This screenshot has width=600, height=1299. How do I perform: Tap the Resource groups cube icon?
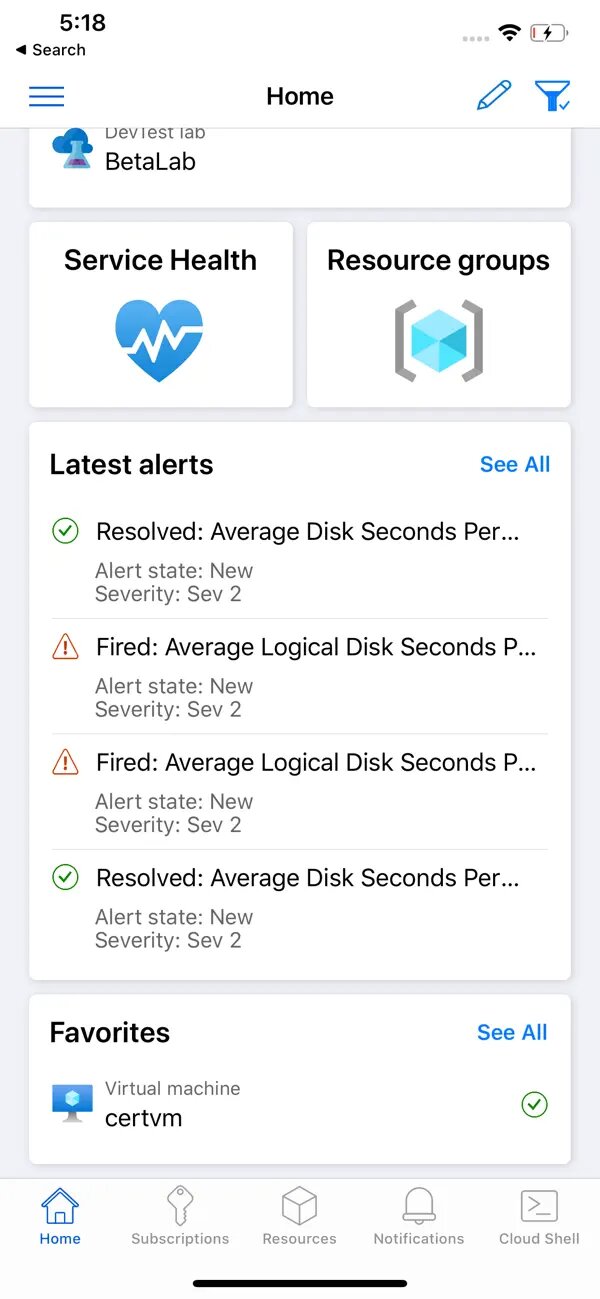[439, 340]
